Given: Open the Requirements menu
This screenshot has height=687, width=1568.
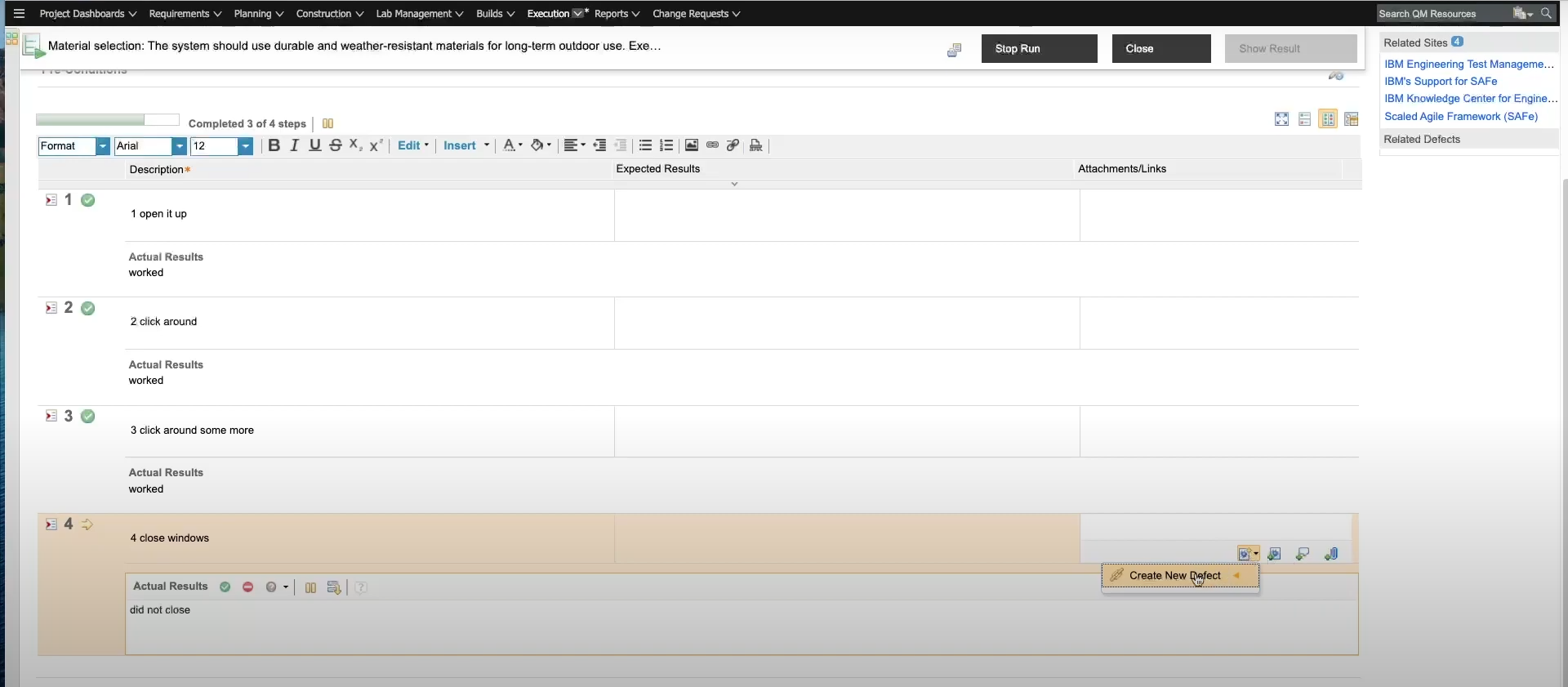Looking at the screenshot, I should point(185,14).
